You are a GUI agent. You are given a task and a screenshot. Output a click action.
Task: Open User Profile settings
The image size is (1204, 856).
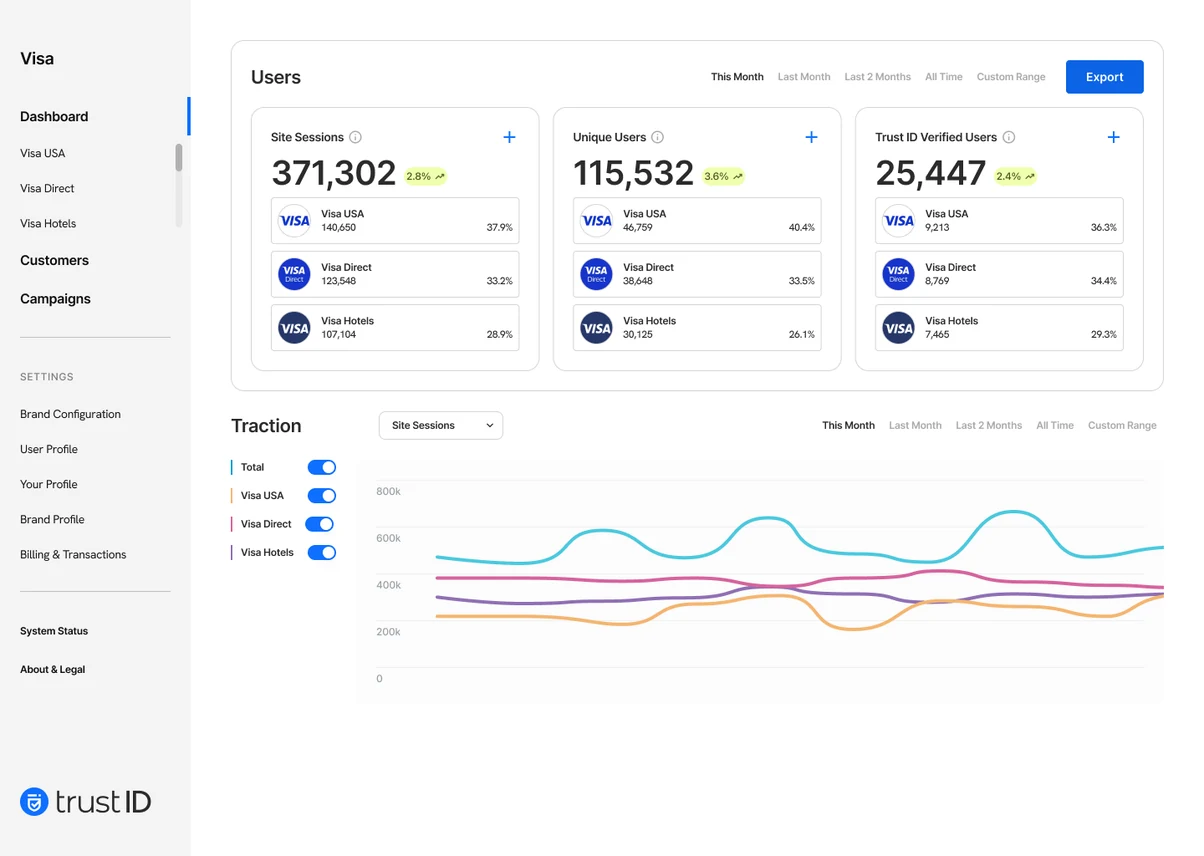coord(49,449)
